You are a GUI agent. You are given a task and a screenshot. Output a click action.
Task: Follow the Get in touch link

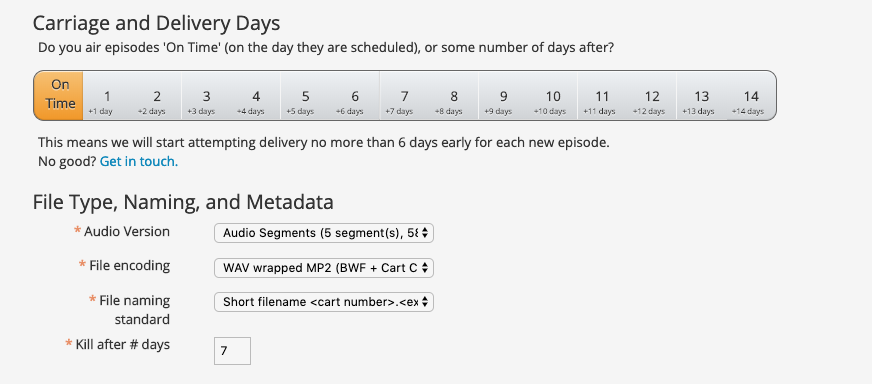tap(139, 163)
